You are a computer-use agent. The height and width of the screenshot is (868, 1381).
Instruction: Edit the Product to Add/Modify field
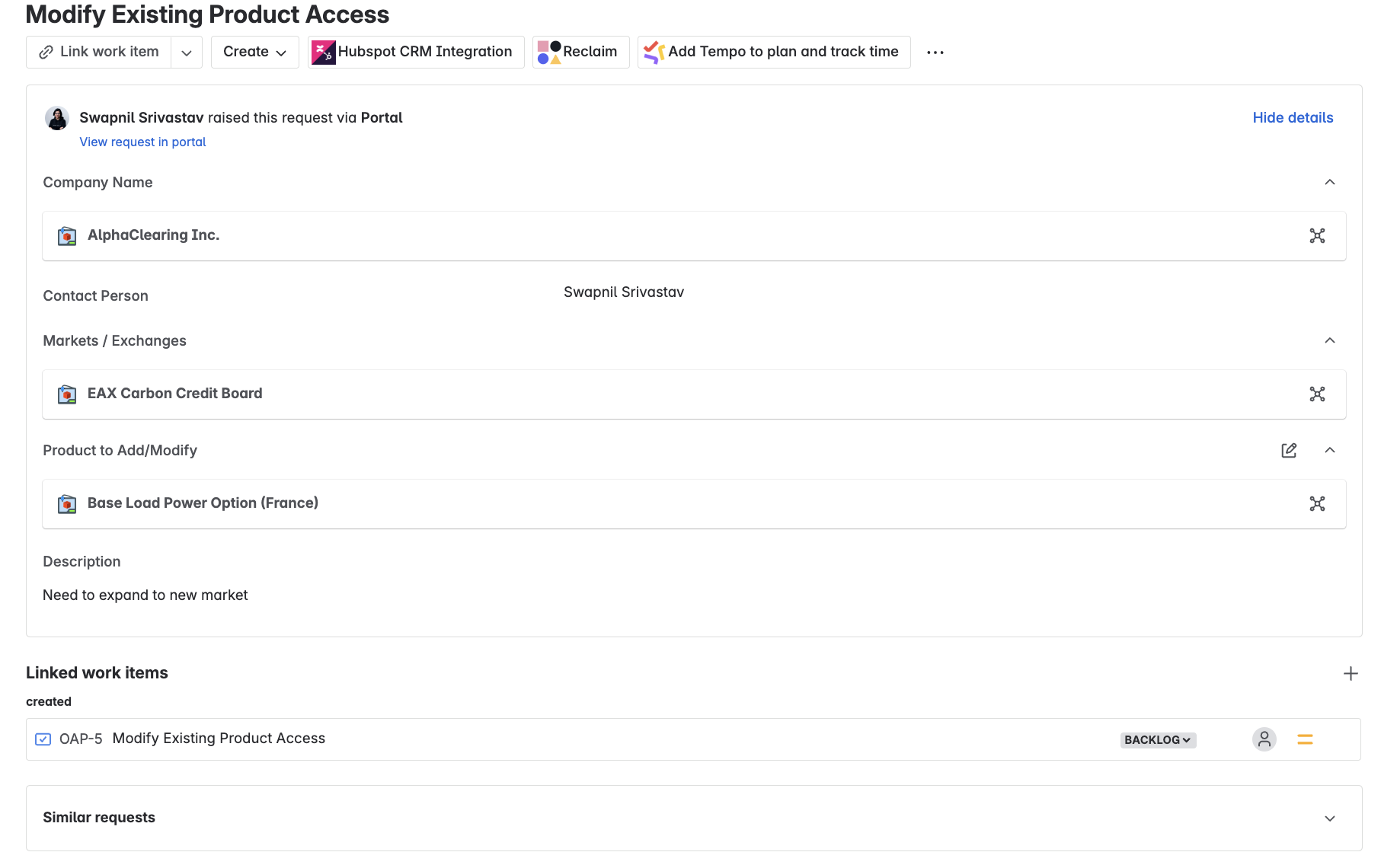[1289, 451]
